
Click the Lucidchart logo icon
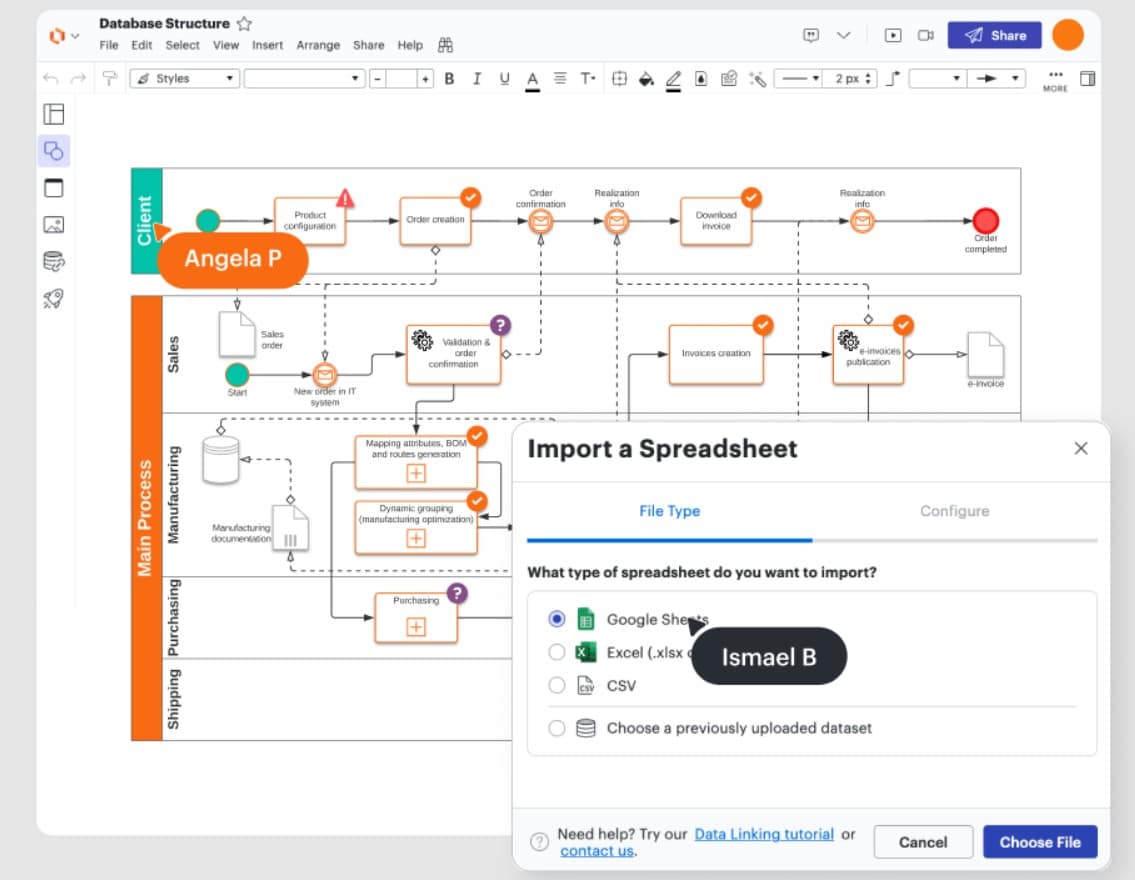click(56, 35)
